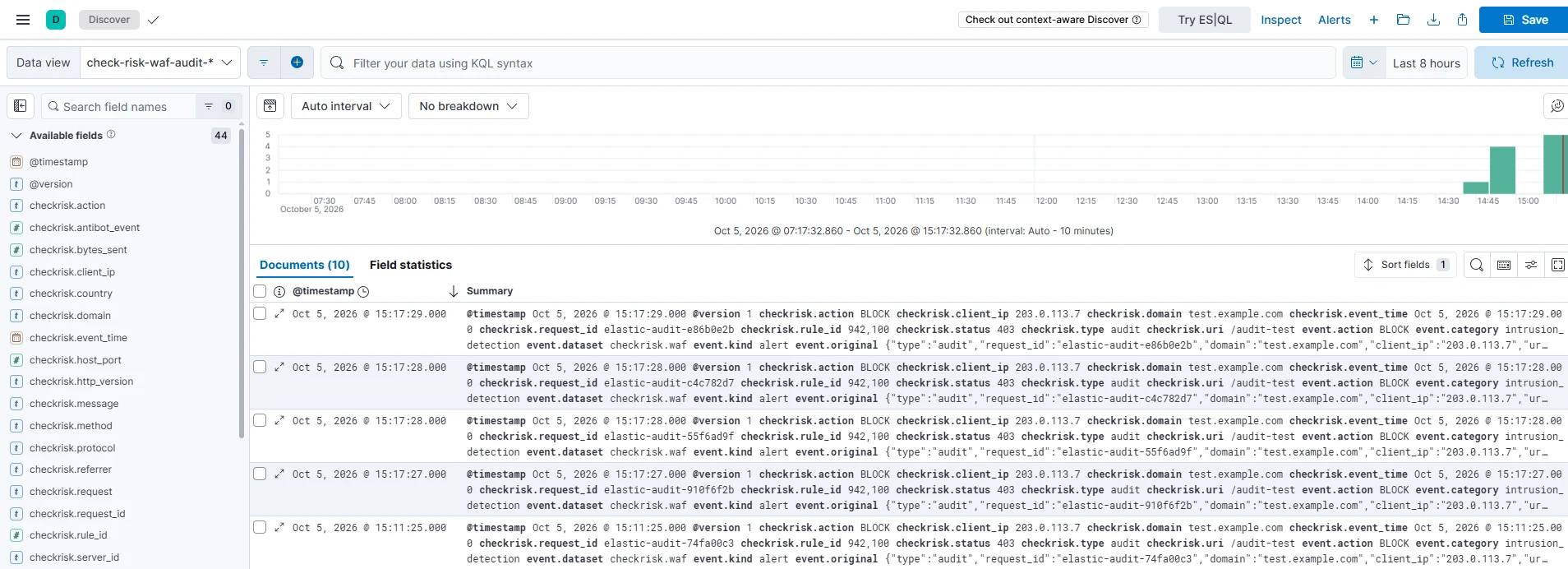Select the checkrisk.action field
1568x569 pixels.
tap(67, 206)
